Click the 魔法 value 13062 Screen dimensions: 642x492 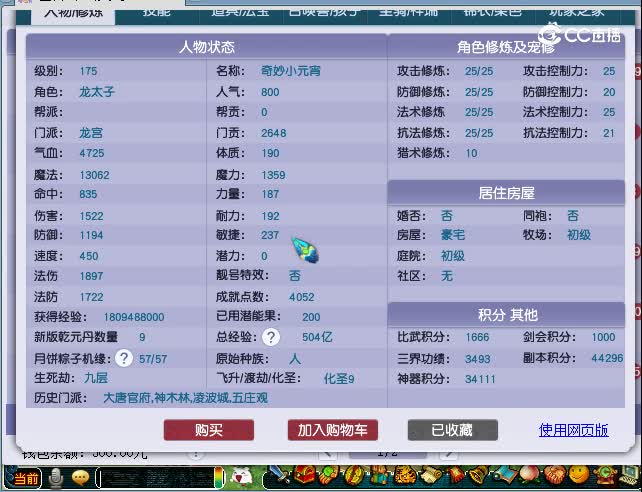94,175
